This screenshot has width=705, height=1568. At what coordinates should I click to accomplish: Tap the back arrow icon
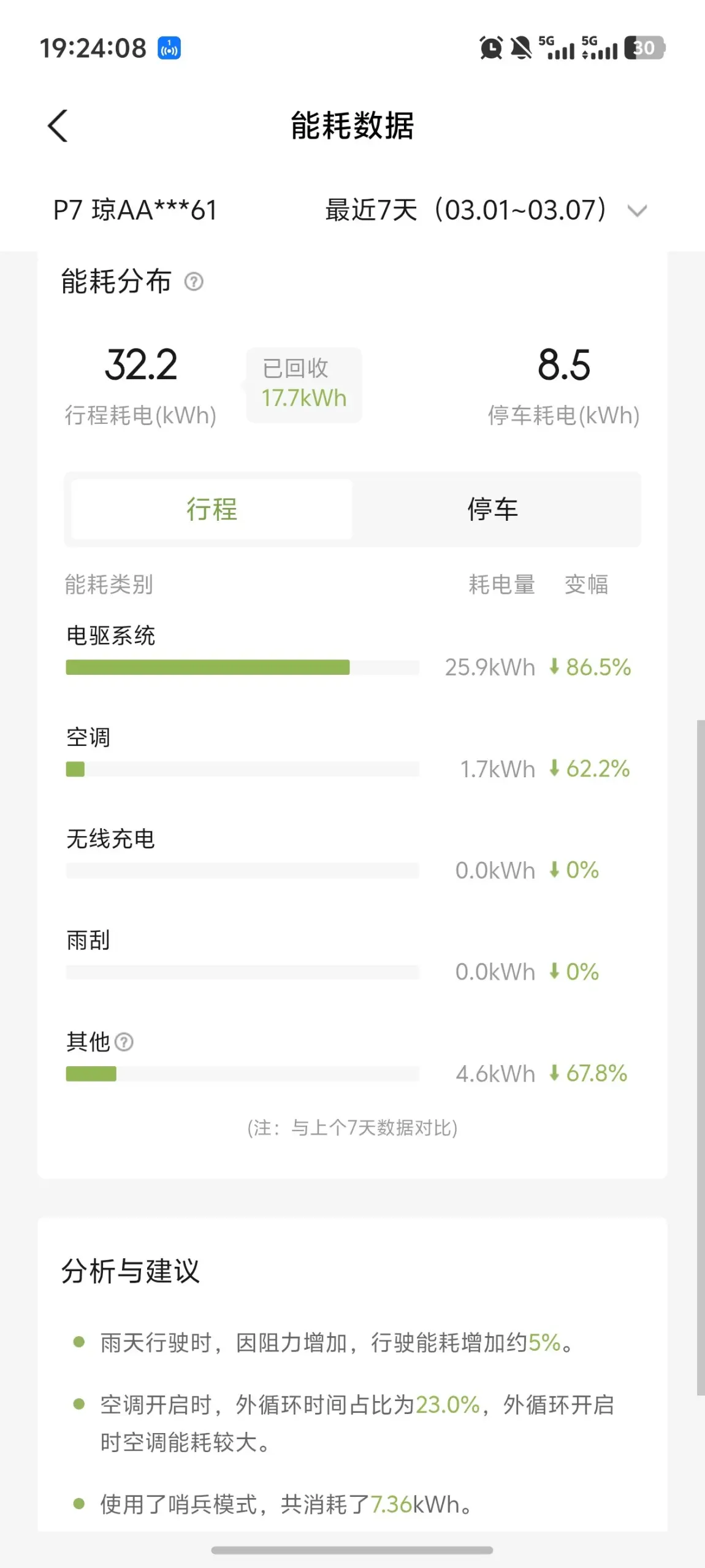click(x=58, y=126)
